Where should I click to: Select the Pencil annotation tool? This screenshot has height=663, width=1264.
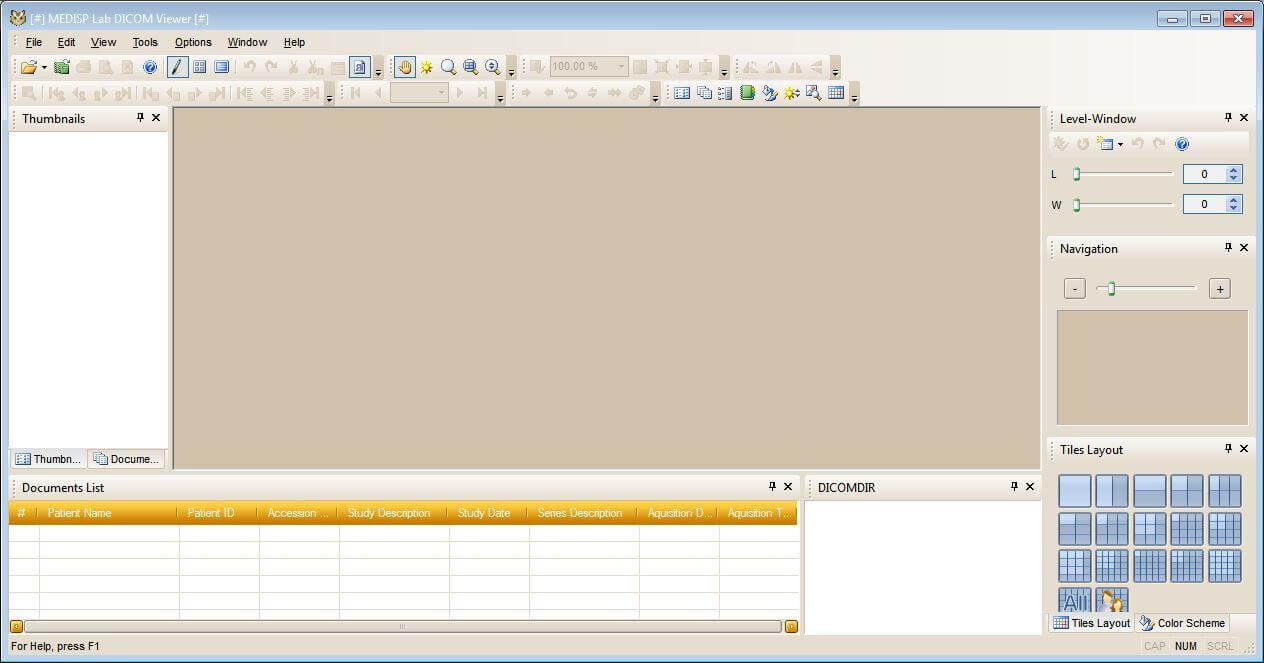pos(176,67)
